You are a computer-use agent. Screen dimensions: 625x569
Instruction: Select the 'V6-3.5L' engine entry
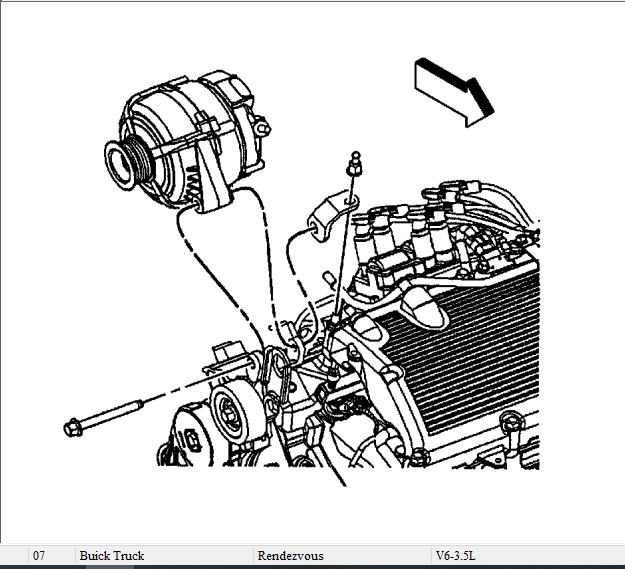pos(528,555)
